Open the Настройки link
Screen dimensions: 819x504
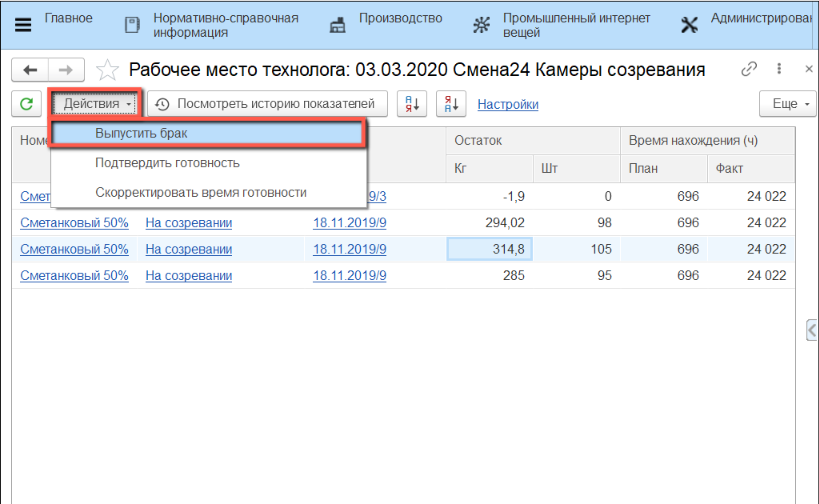click(x=508, y=104)
